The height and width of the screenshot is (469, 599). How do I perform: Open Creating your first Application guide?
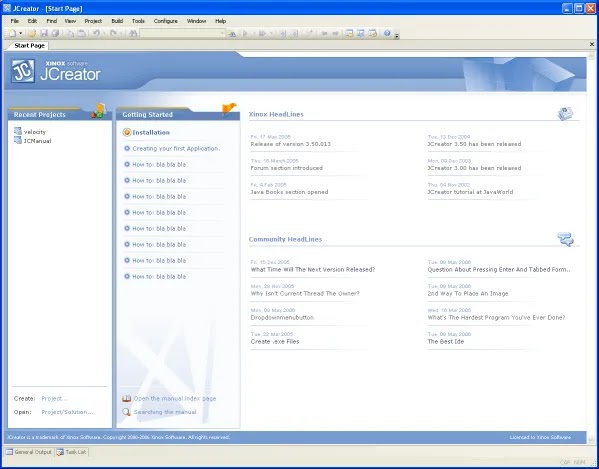click(176, 149)
